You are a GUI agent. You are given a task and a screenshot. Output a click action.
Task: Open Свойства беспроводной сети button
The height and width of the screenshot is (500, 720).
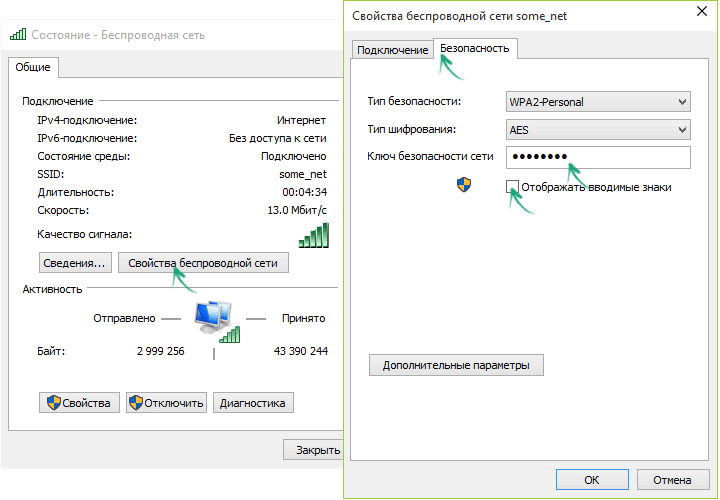[x=203, y=263]
